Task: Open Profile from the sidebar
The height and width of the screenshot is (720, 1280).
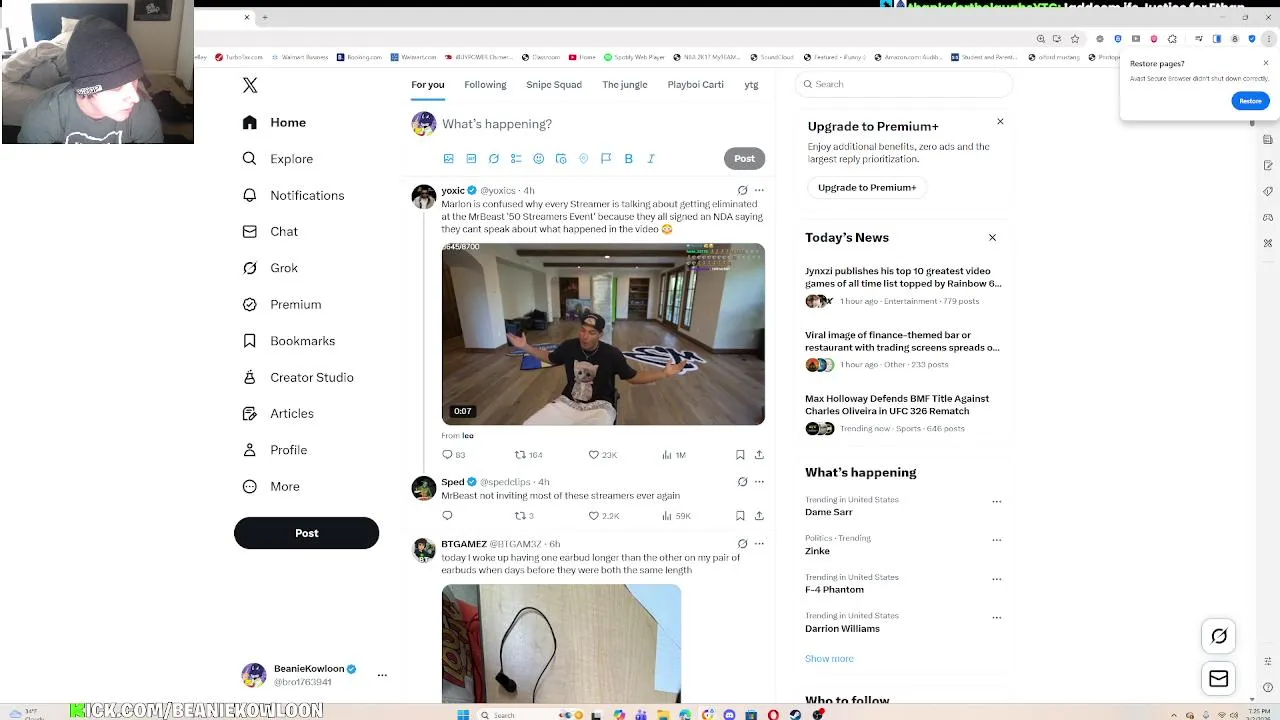Action: pyautogui.click(x=275, y=450)
